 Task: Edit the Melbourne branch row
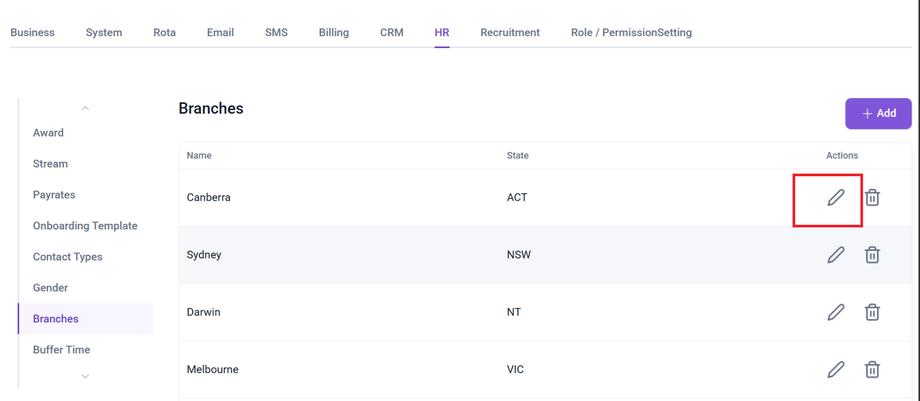tap(836, 370)
